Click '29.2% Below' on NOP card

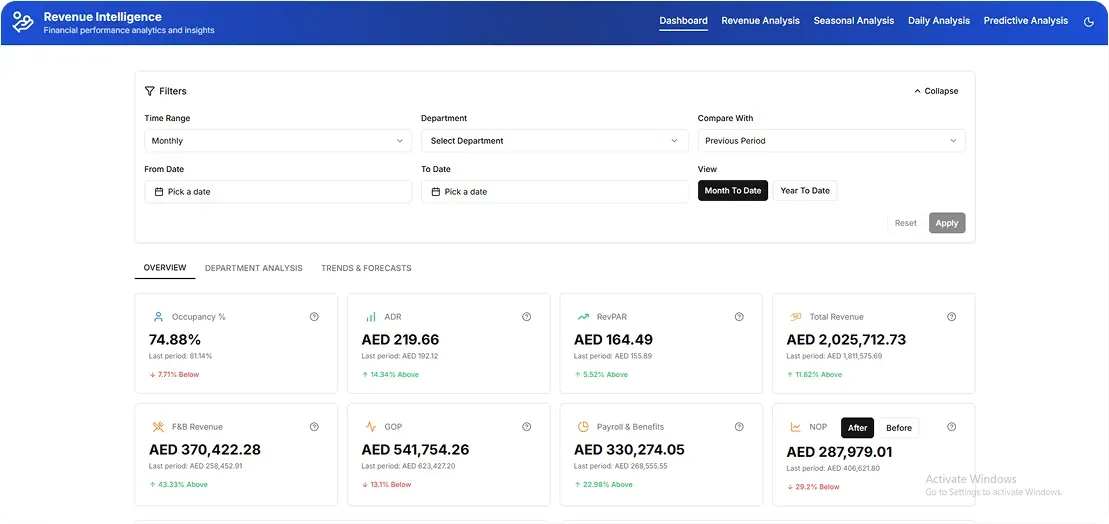[813, 487]
